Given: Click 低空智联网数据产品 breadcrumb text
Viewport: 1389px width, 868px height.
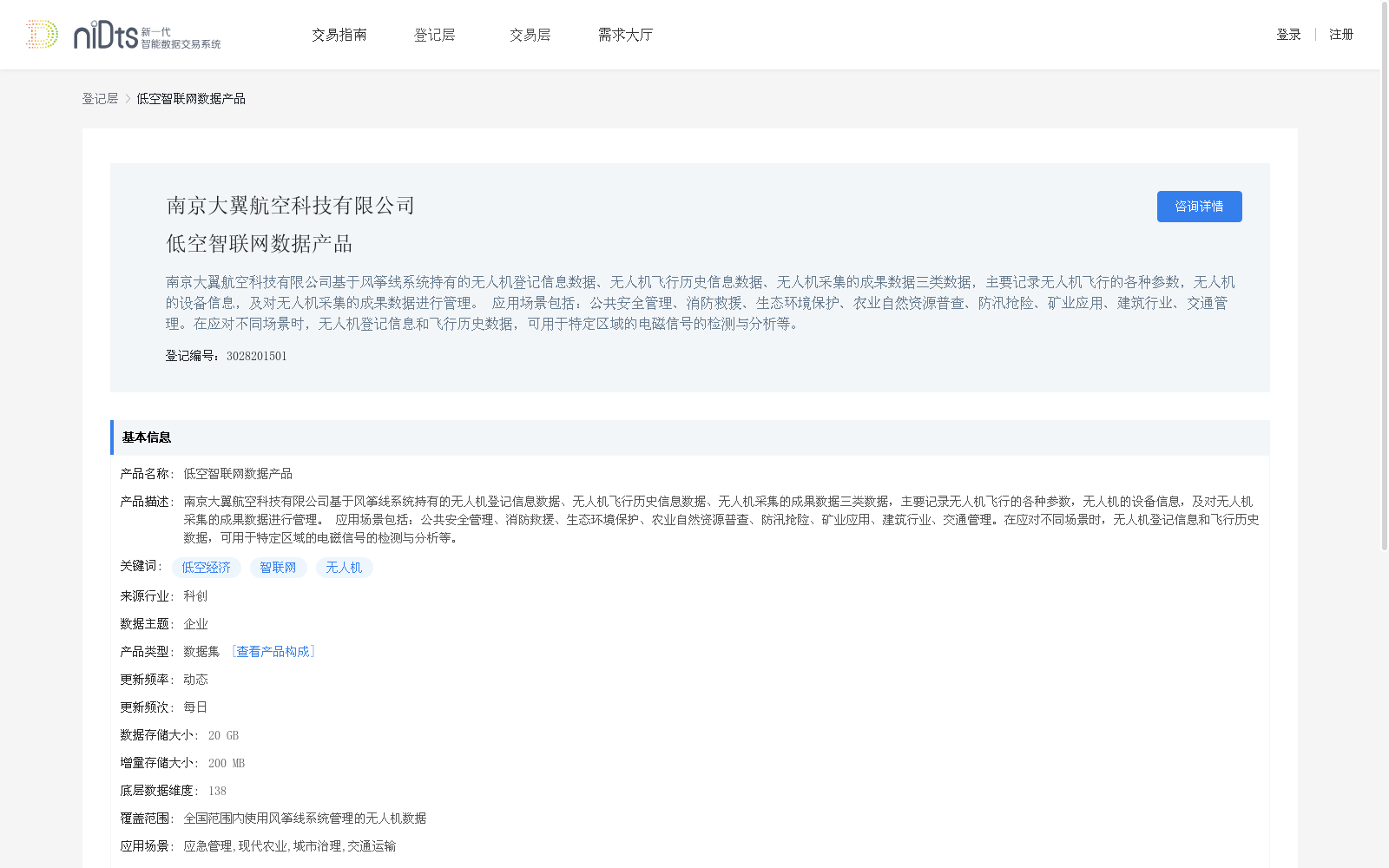Looking at the screenshot, I should click(191, 99).
